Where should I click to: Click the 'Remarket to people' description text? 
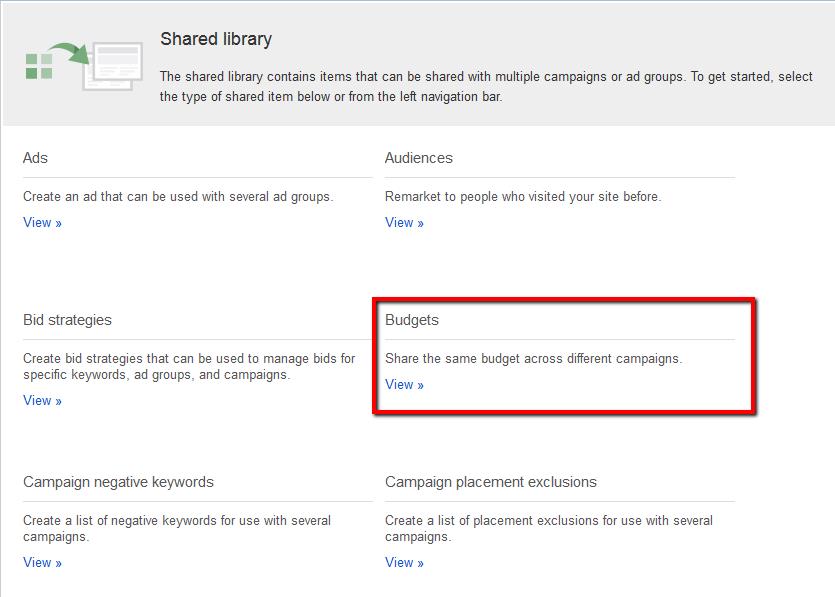click(x=522, y=197)
